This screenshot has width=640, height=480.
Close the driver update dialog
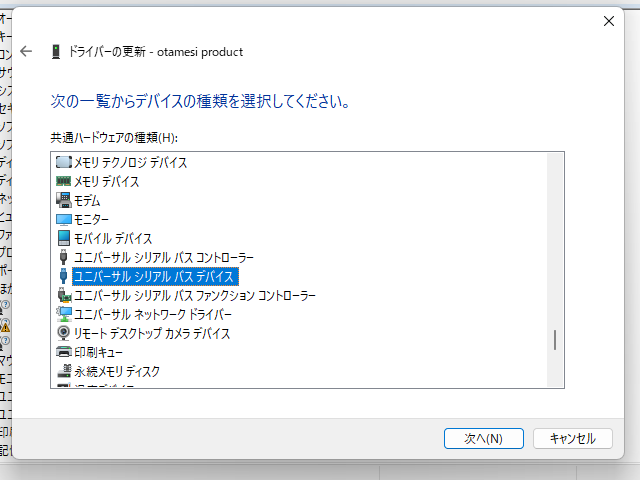point(609,21)
